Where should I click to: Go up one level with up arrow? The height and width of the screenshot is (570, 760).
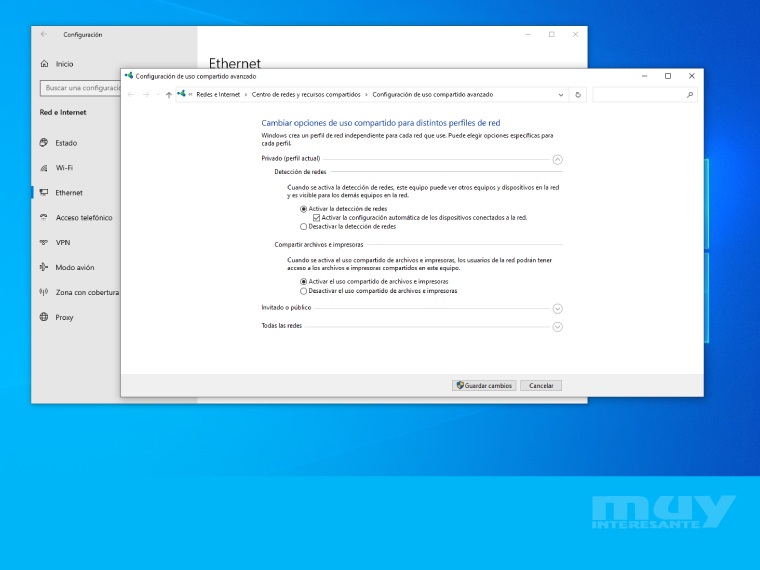click(169, 95)
